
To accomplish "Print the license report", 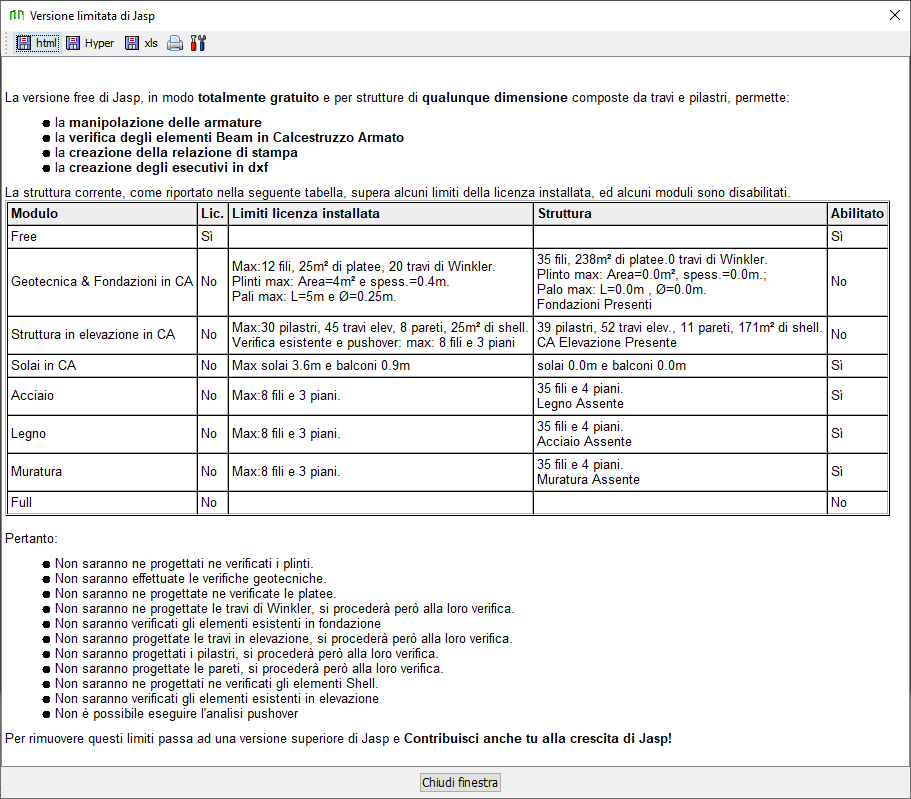I will click(x=175, y=43).
